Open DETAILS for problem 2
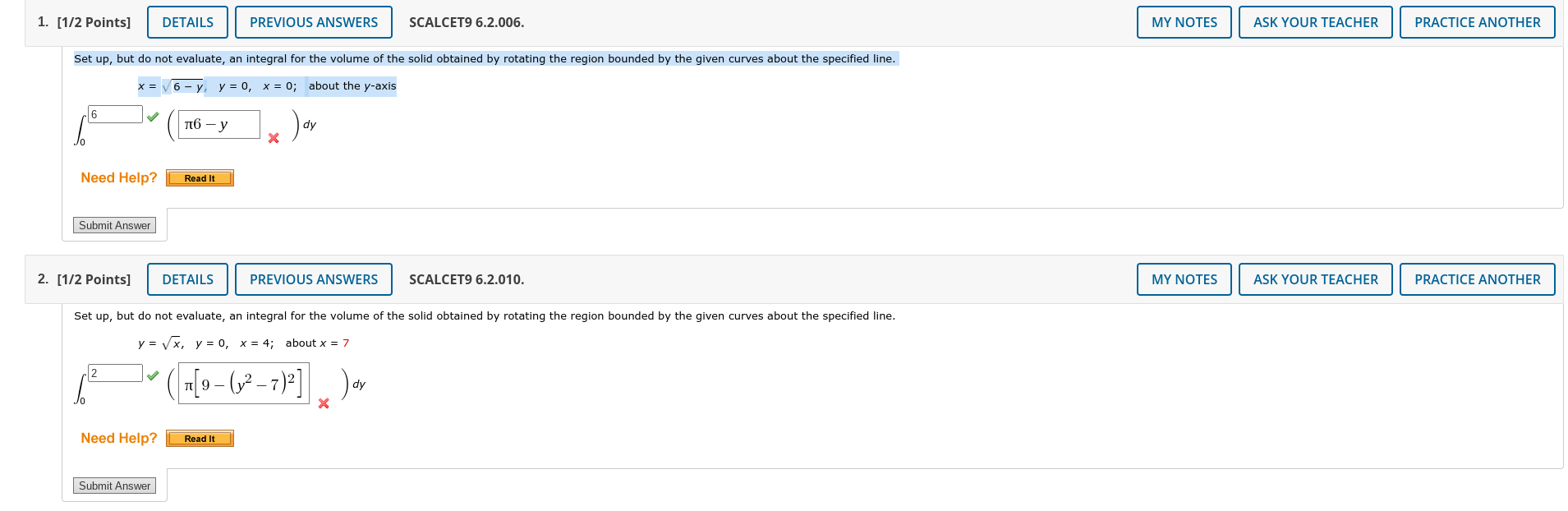This screenshot has width=1568, height=511. click(187, 279)
